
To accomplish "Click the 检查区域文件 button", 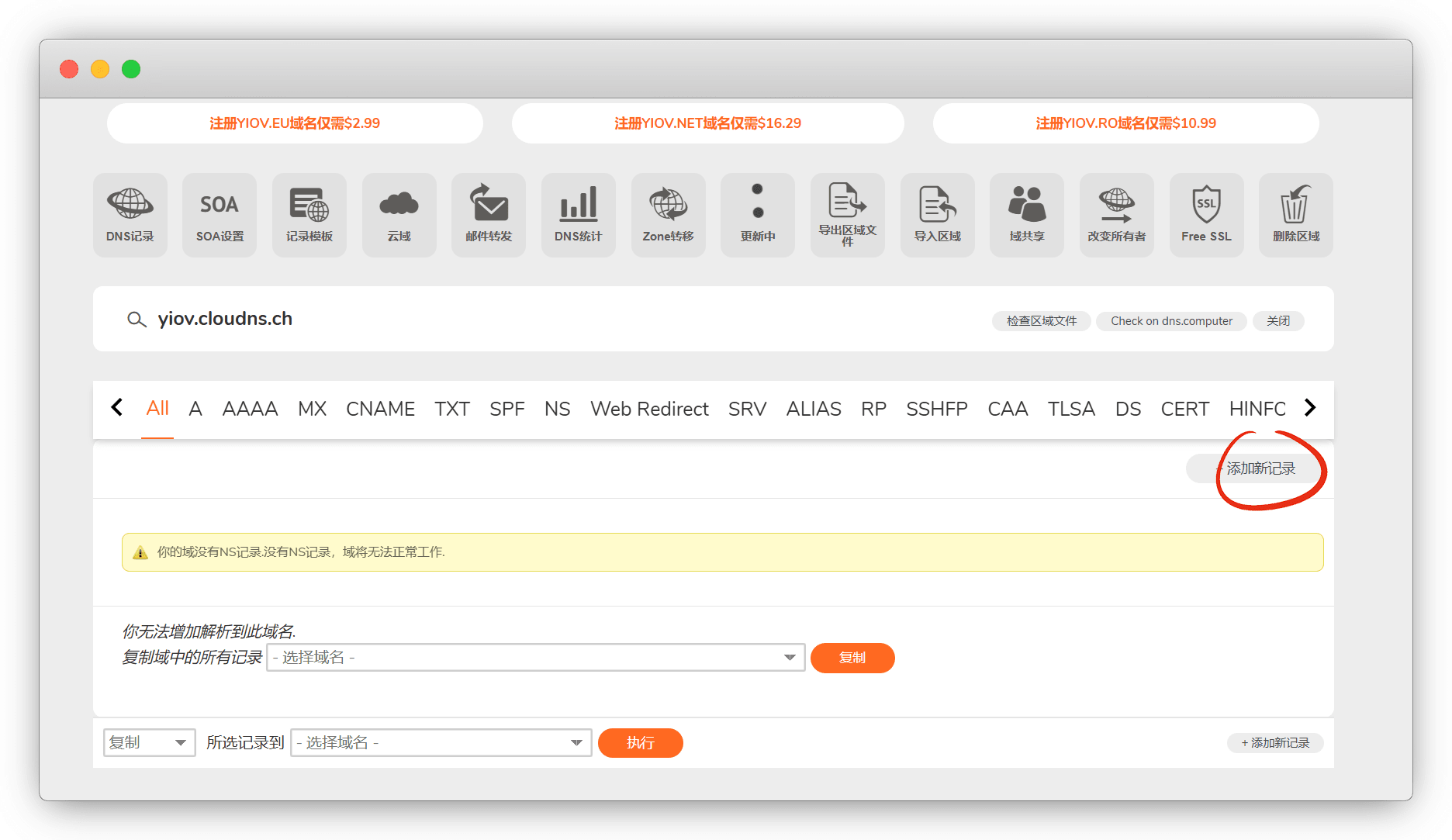I will click(x=1042, y=321).
